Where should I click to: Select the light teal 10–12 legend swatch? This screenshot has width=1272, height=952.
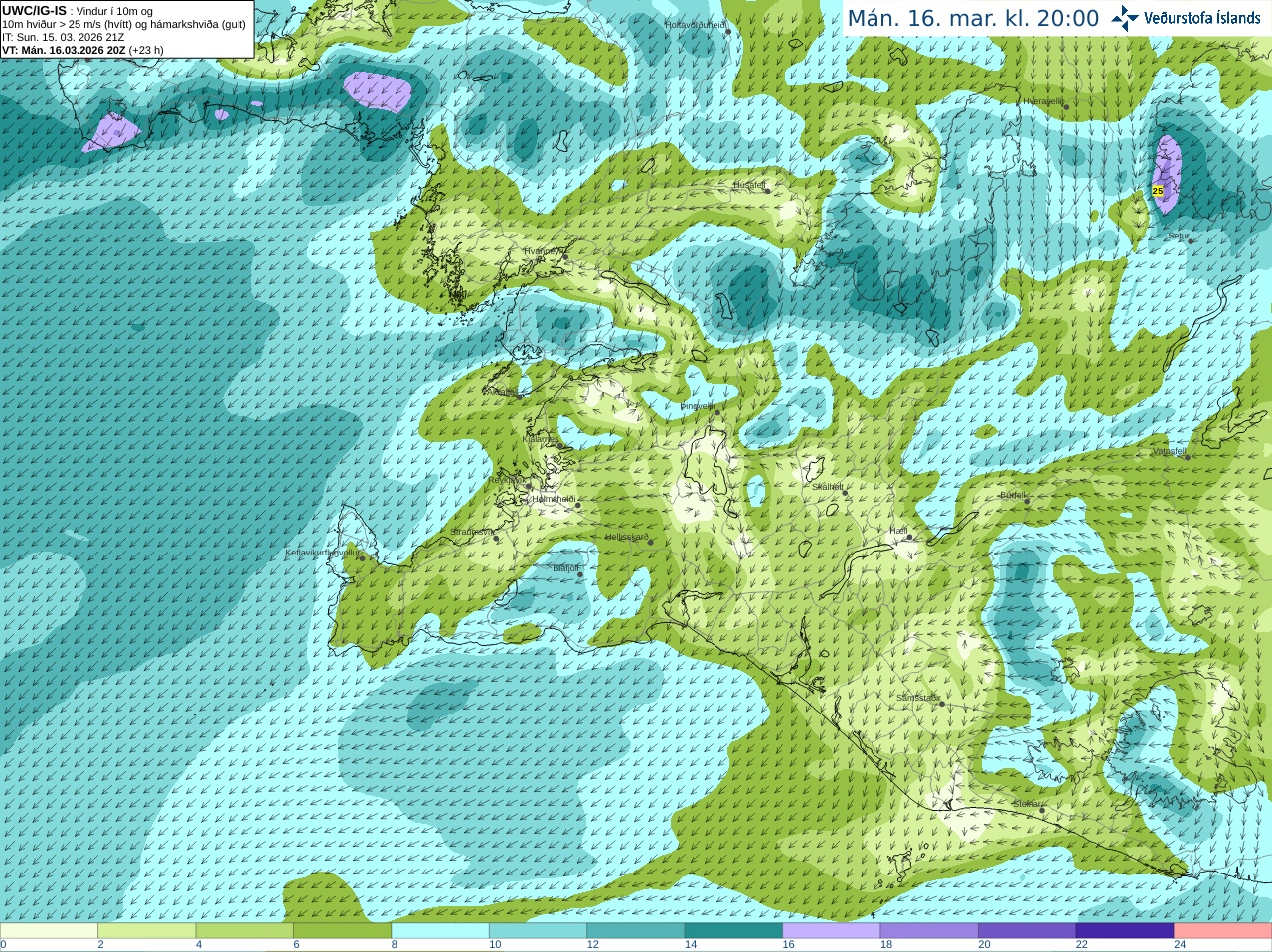pyautogui.click(x=539, y=931)
